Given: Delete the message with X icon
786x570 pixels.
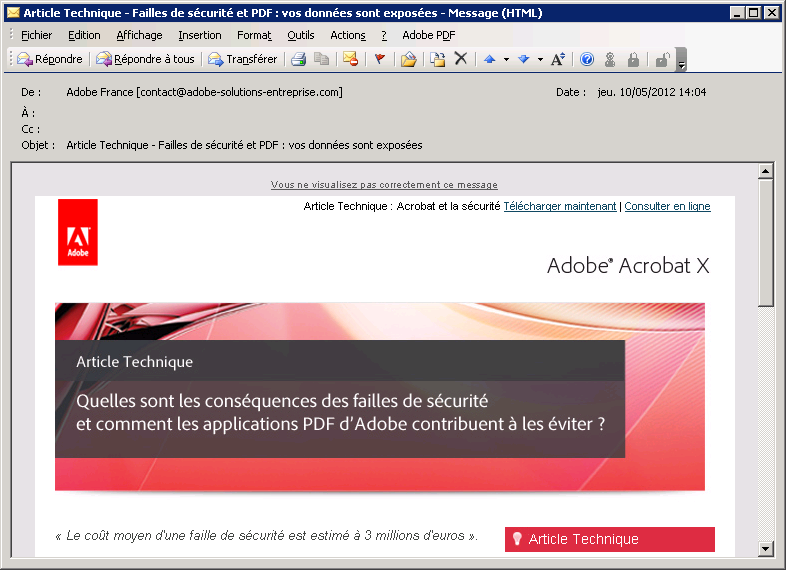Looking at the screenshot, I should click(461, 59).
